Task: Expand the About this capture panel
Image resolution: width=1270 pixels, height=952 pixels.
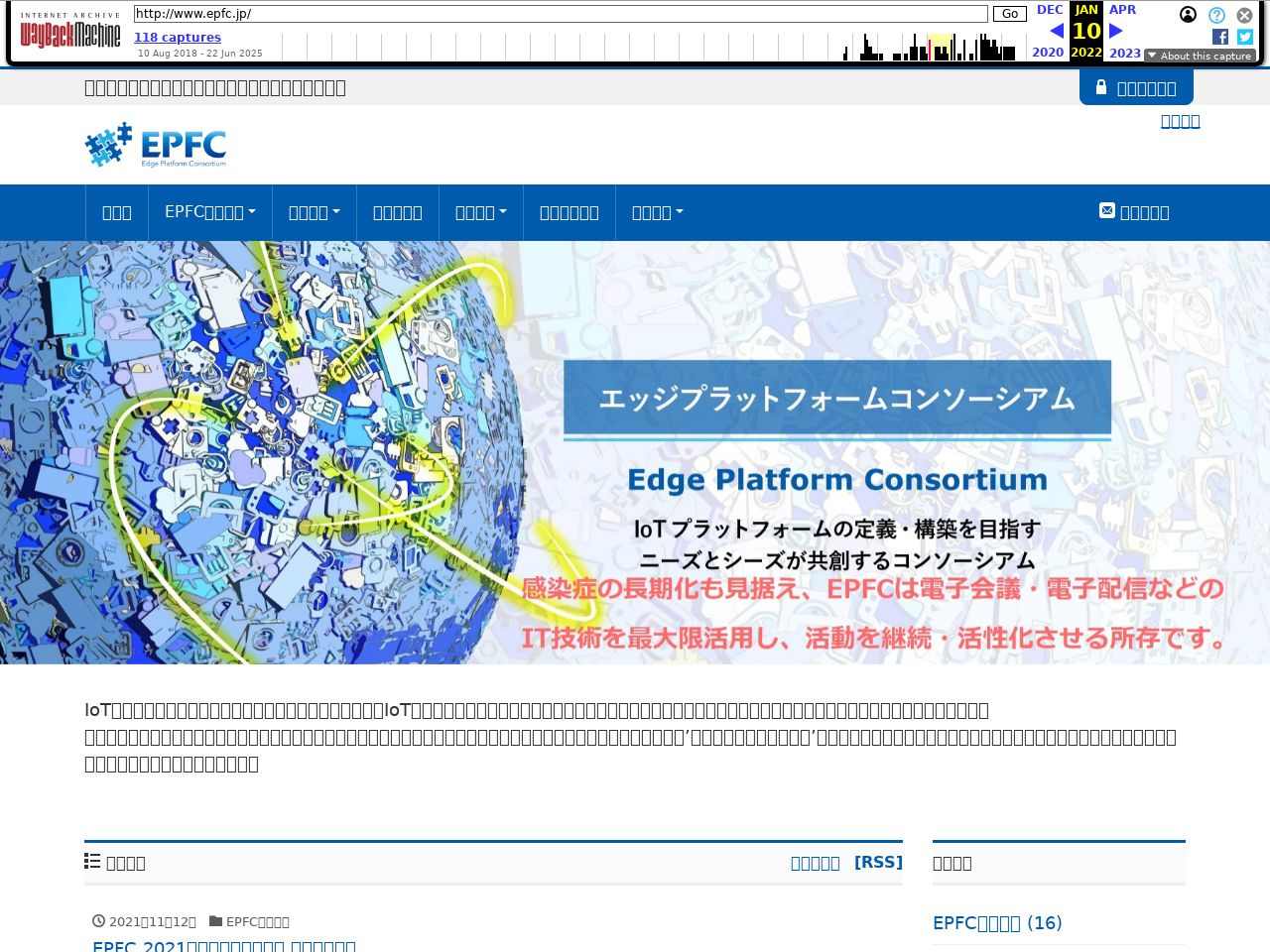Action: (1200, 56)
